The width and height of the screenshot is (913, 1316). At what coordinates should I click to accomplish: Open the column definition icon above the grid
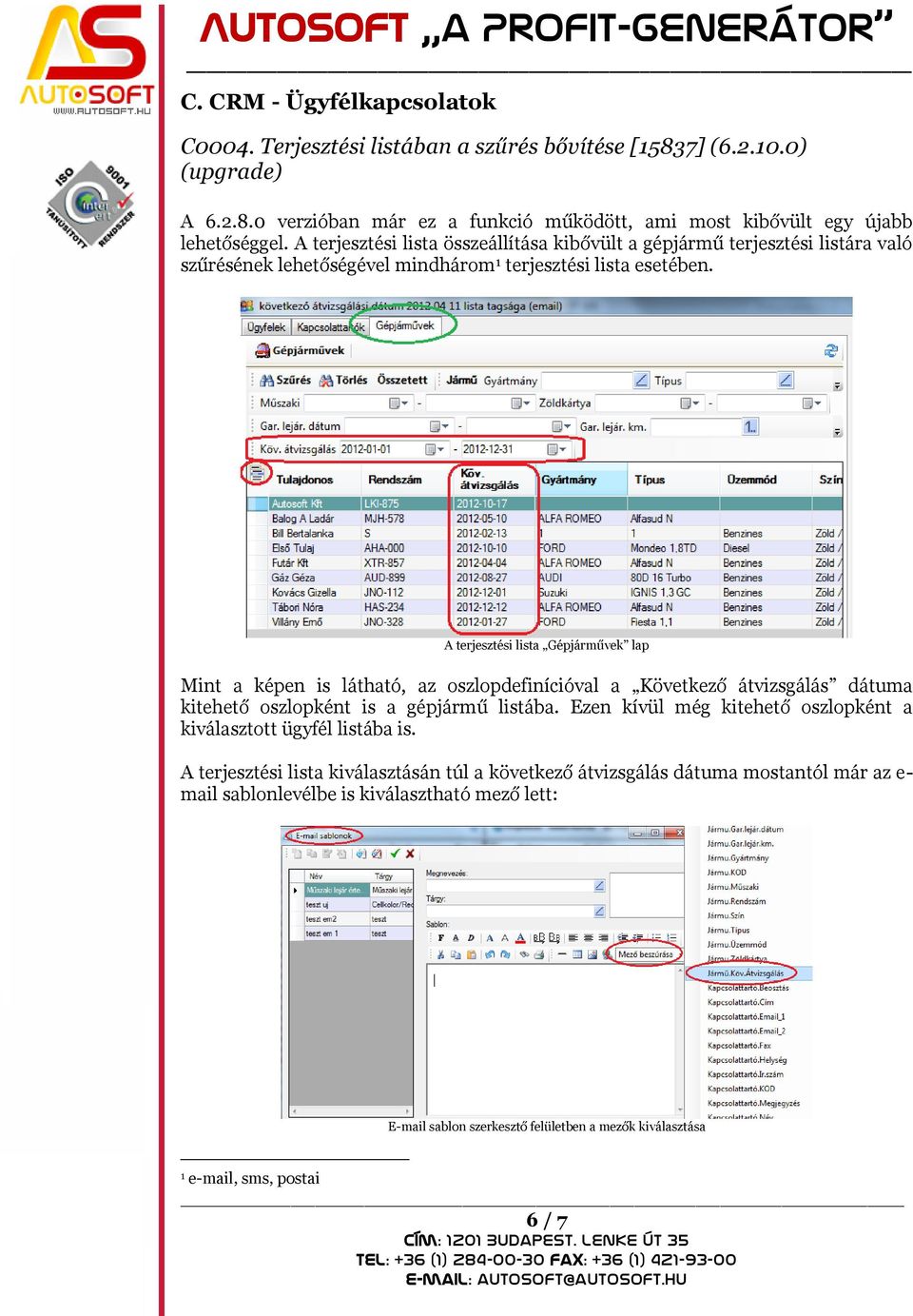coord(256,472)
